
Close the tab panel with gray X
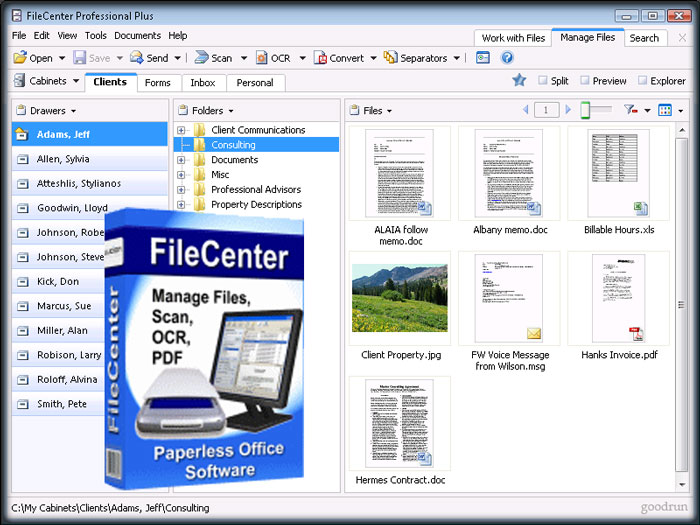pyautogui.click(x=682, y=38)
